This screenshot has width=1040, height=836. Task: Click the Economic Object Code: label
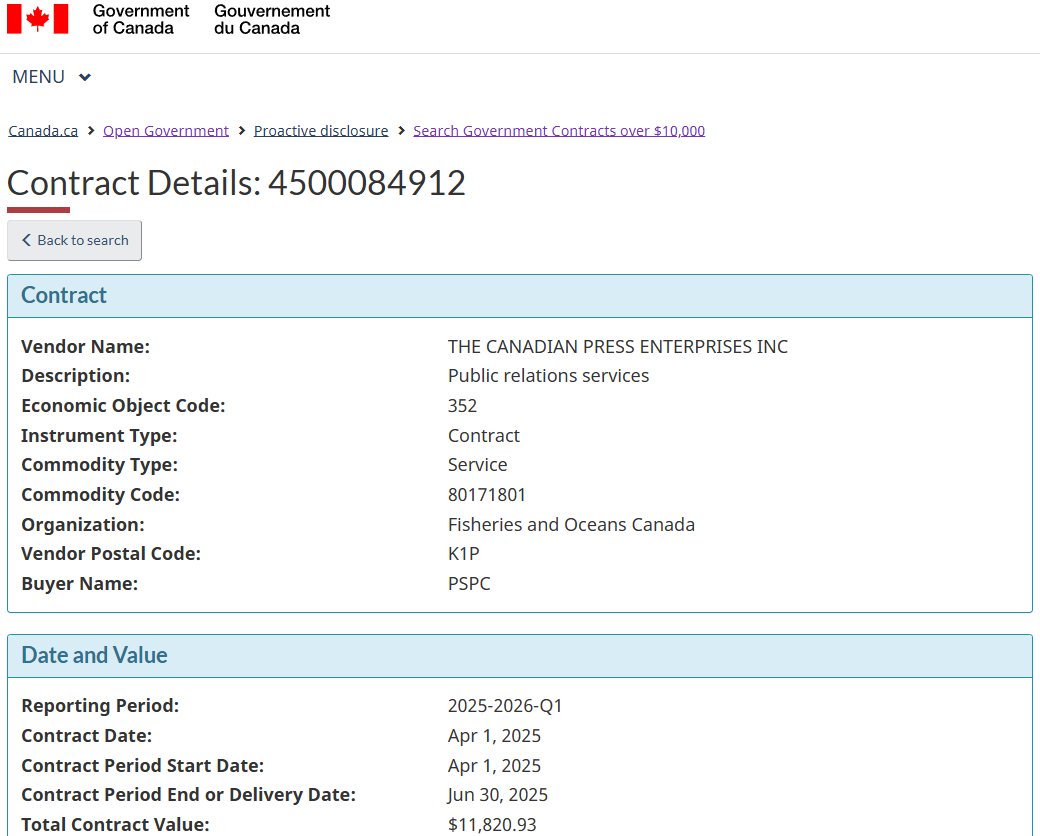tap(123, 405)
